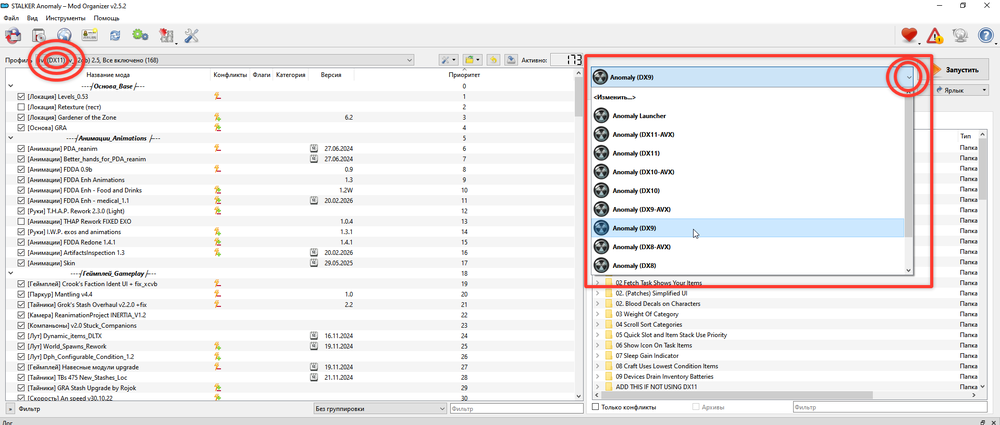Collapse the Основа_Base separator
Viewport: 1000px width, 425px height.
point(11,86)
